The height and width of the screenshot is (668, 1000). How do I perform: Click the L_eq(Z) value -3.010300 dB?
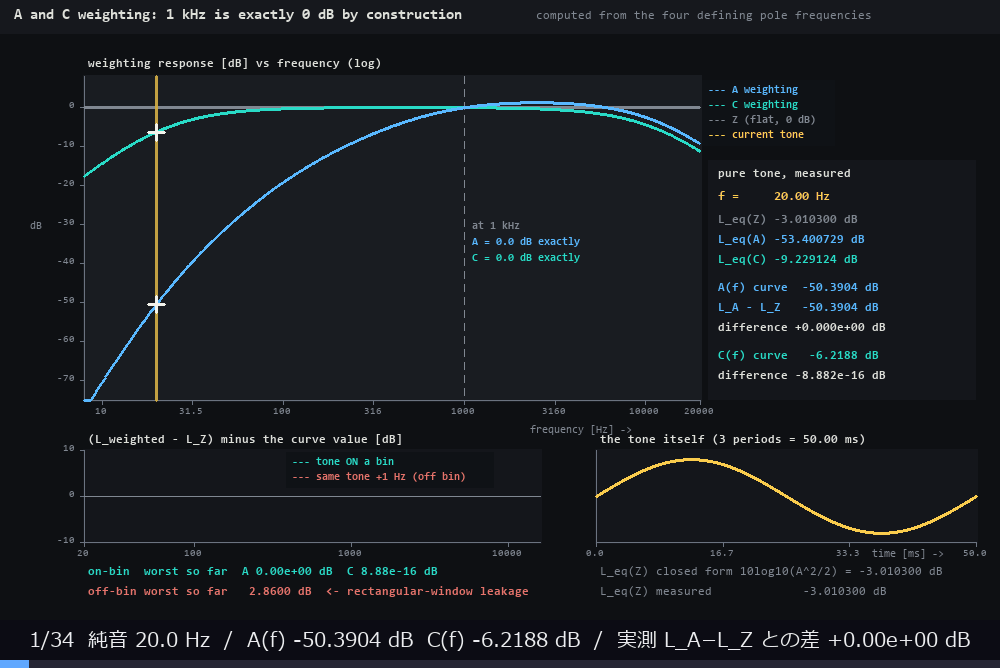pyautogui.click(x=816, y=219)
